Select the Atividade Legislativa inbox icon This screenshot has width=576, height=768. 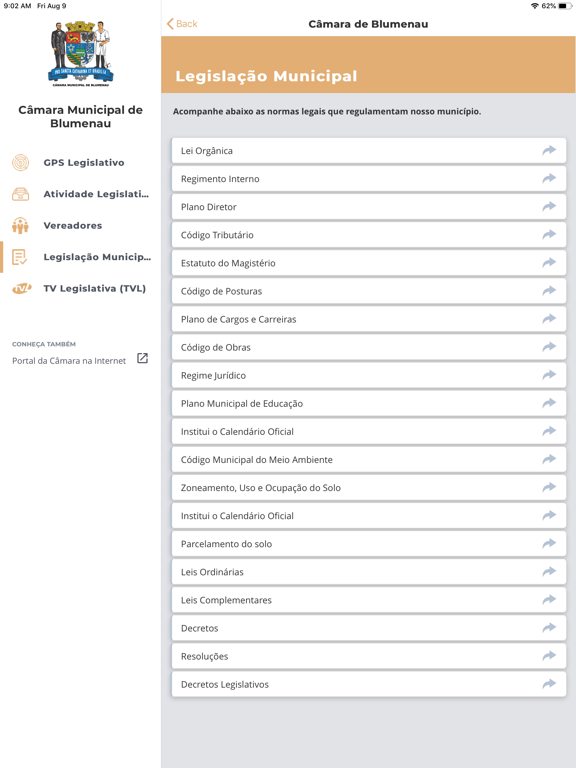[21, 194]
